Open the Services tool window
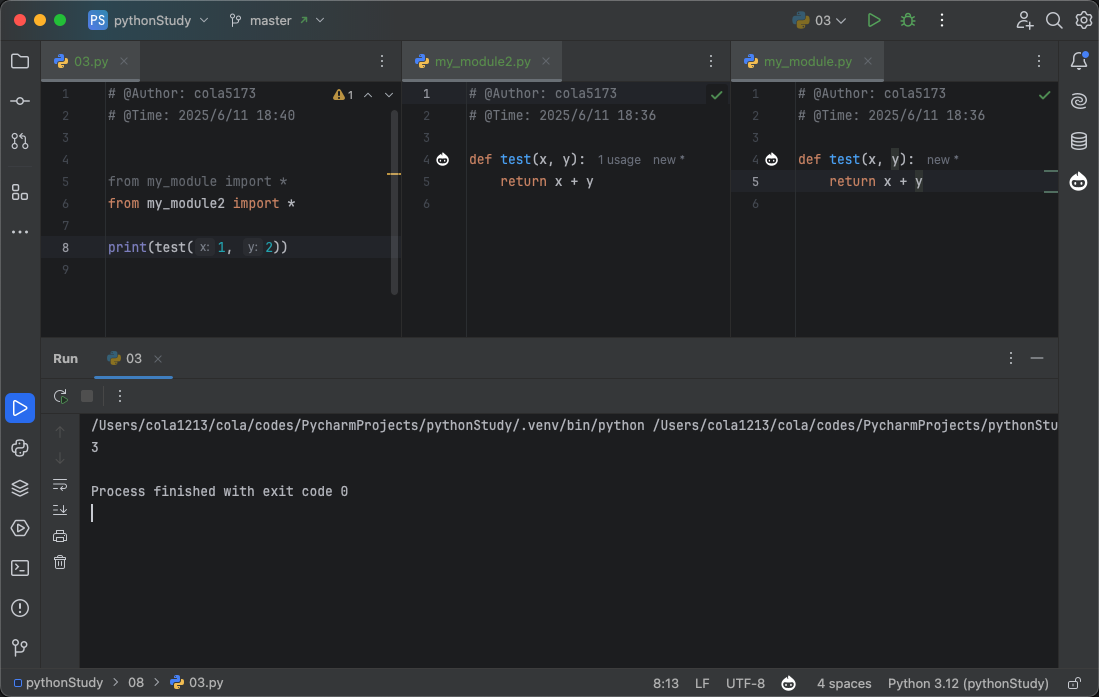1099x697 pixels. point(20,527)
